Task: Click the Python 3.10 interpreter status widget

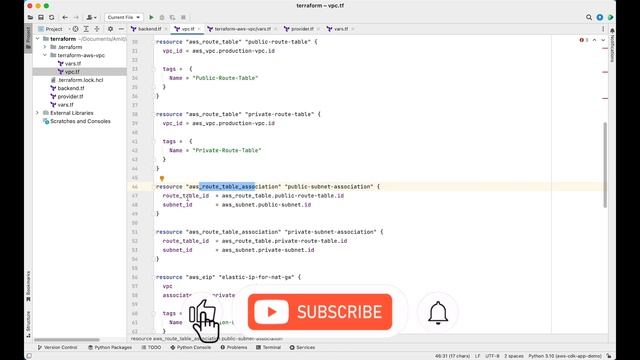Action: (x=565, y=356)
